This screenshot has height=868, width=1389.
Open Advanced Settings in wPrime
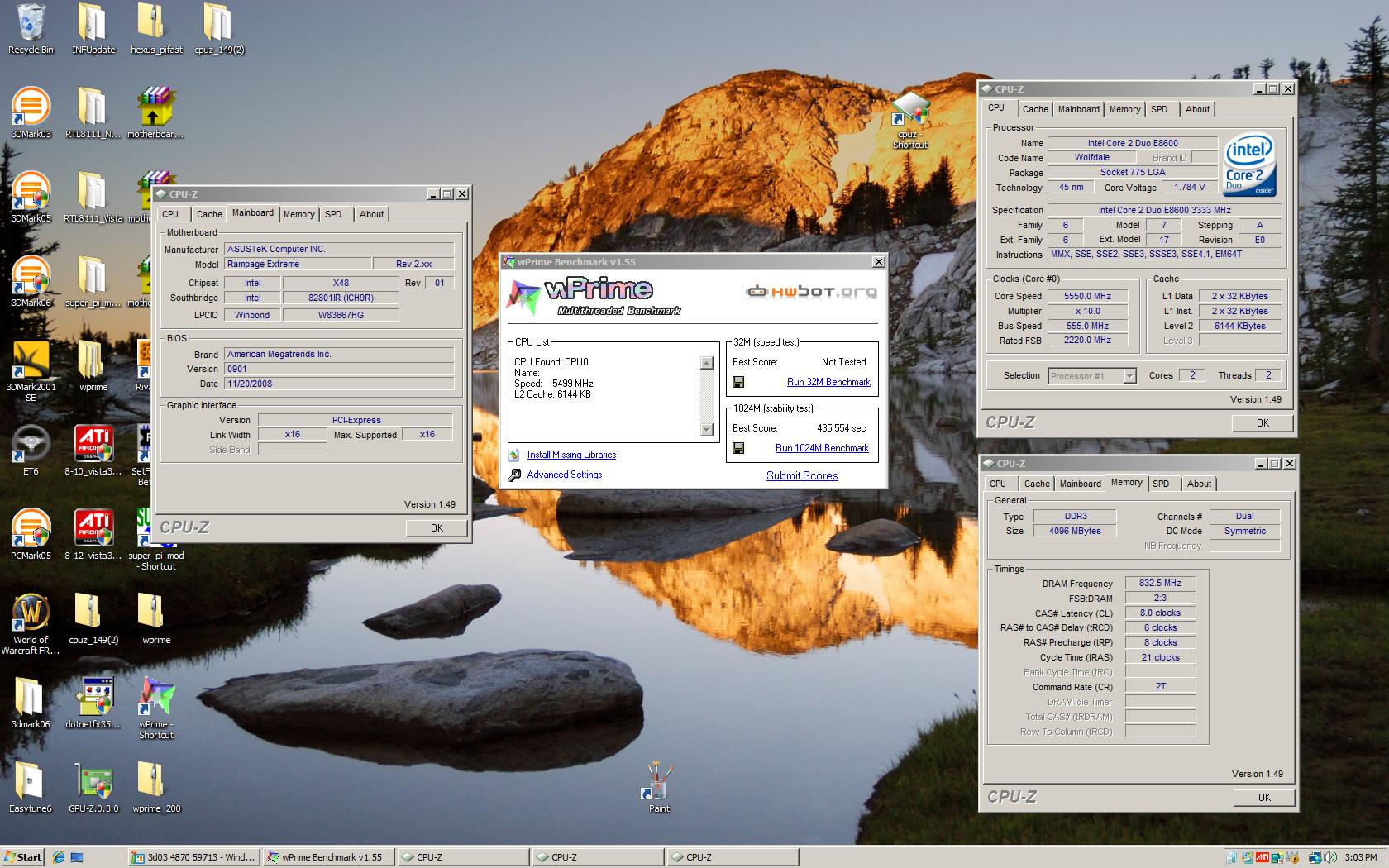tap(565, 475)
